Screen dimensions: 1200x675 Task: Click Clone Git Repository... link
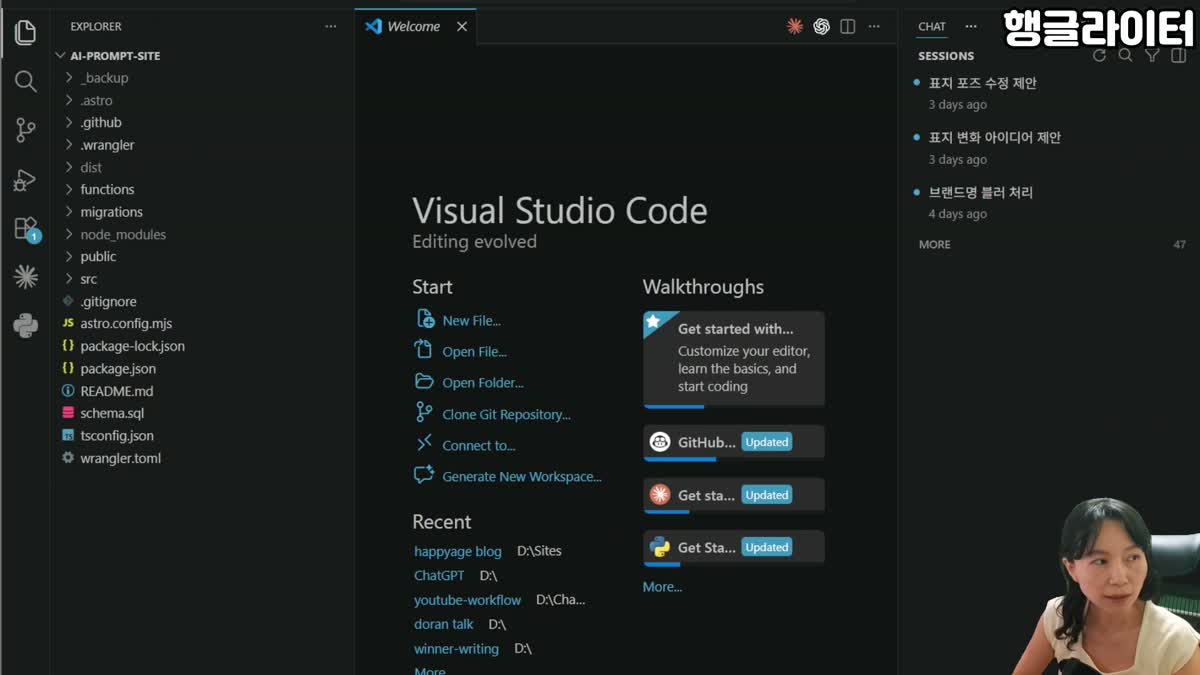507,414
